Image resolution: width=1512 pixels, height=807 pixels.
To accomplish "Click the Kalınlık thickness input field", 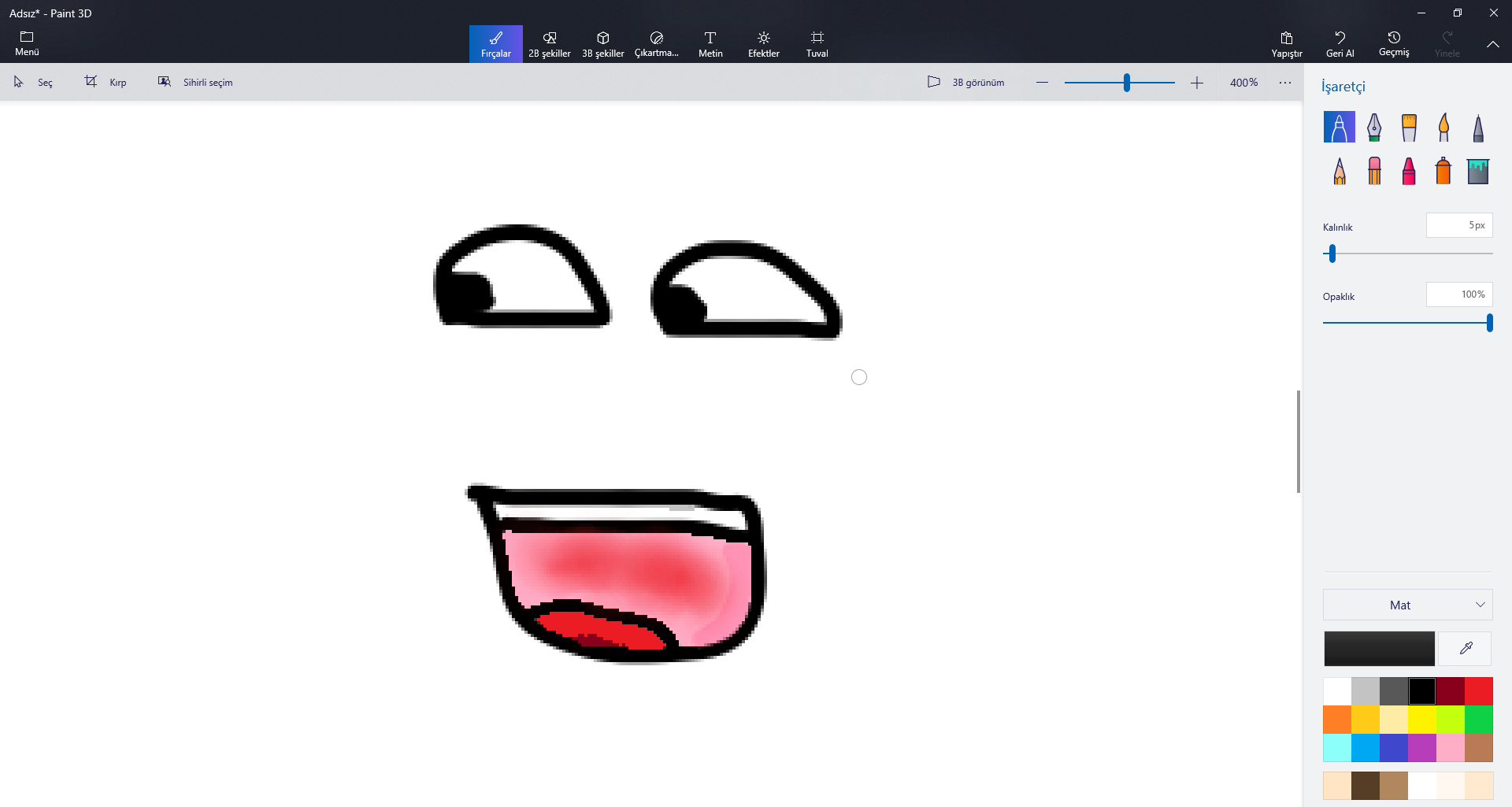I will click(x=1458, y=225).
